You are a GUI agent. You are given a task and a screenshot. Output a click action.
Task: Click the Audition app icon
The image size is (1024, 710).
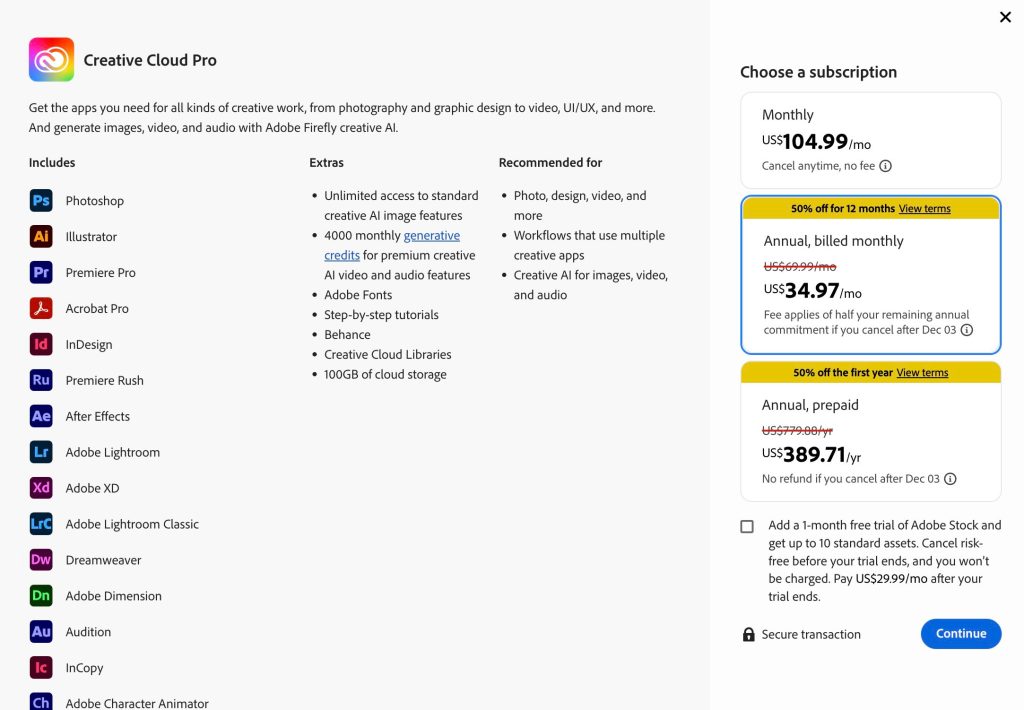point(41,633)
